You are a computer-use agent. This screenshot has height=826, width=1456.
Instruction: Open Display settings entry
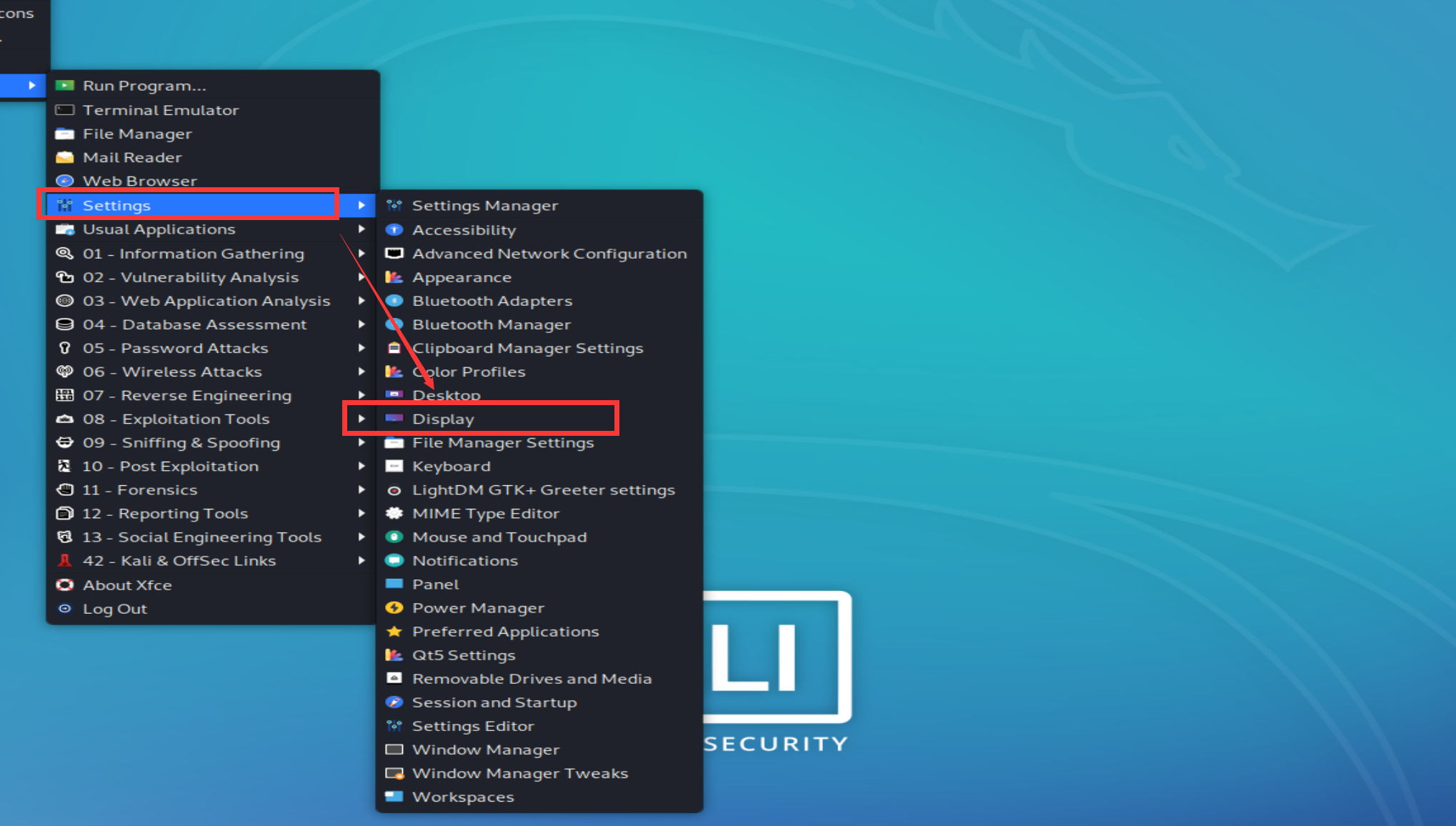coord(443,419)
